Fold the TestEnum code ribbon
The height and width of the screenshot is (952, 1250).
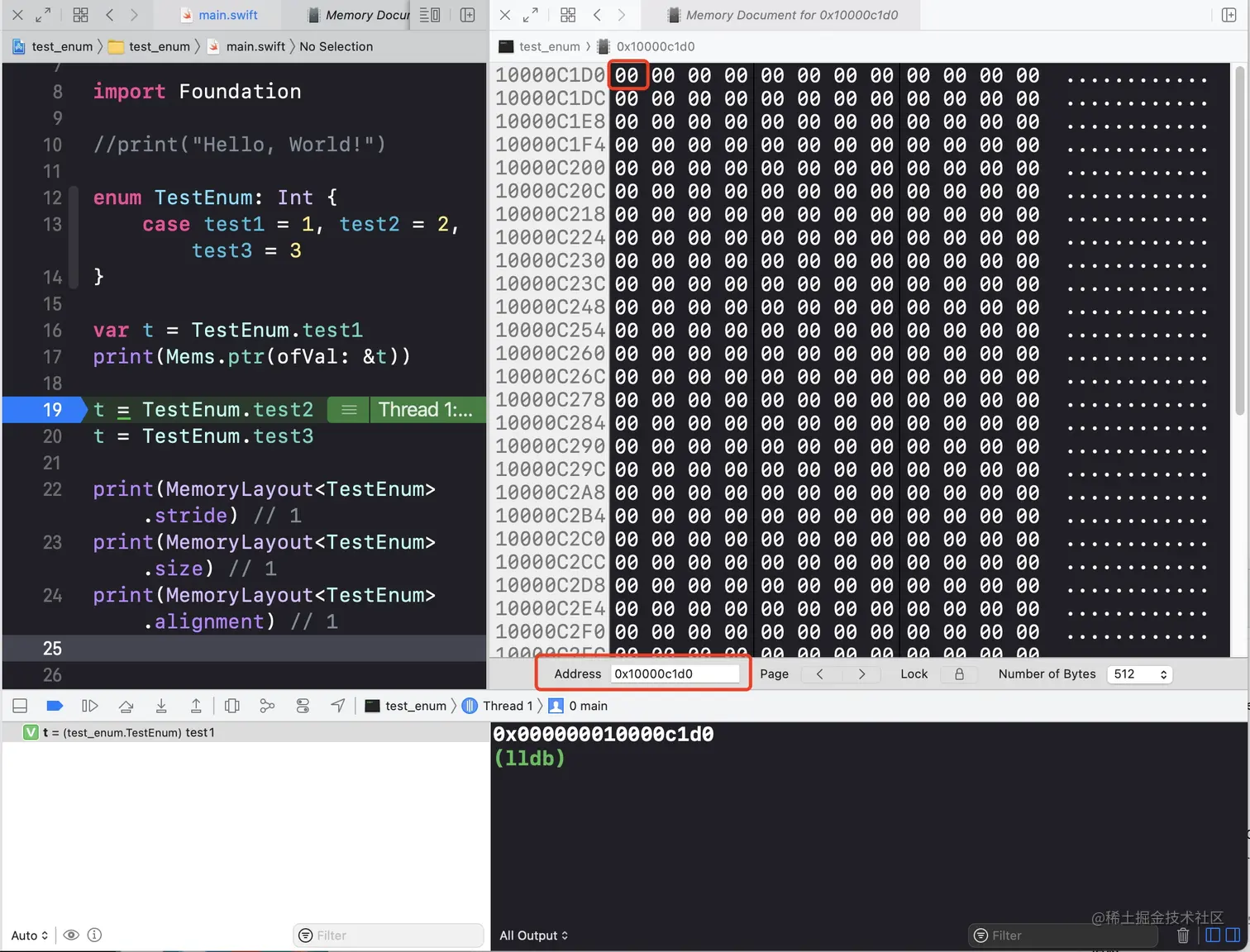click(x=74, y=237)
